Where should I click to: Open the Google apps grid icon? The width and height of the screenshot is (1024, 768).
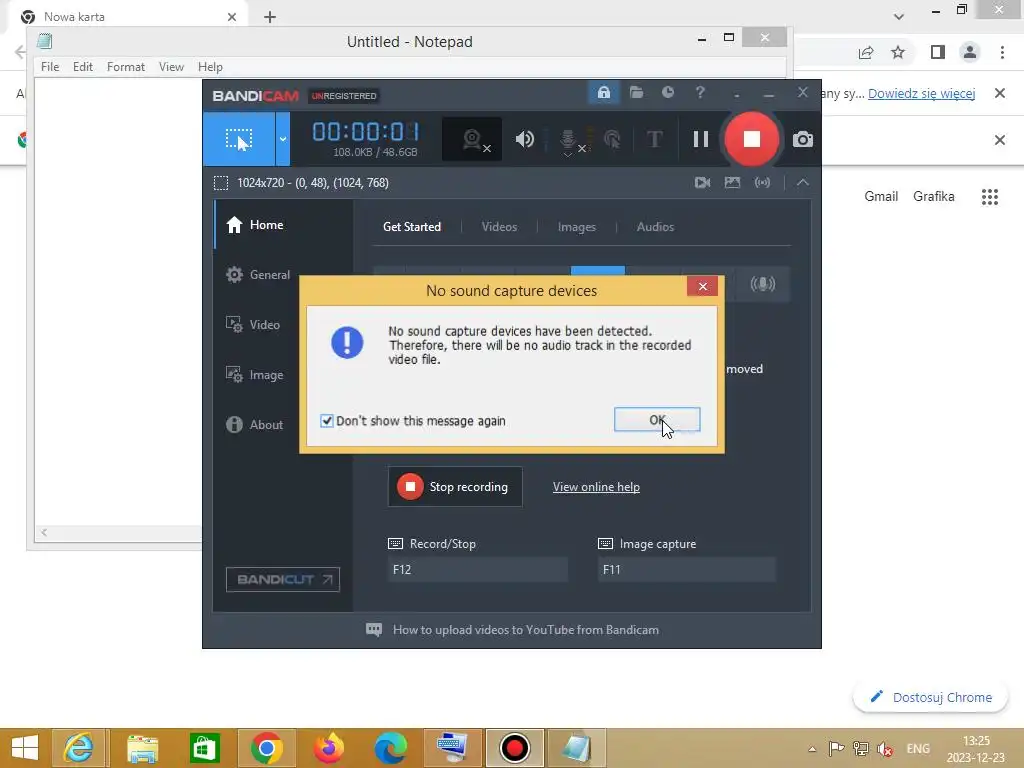989,197
